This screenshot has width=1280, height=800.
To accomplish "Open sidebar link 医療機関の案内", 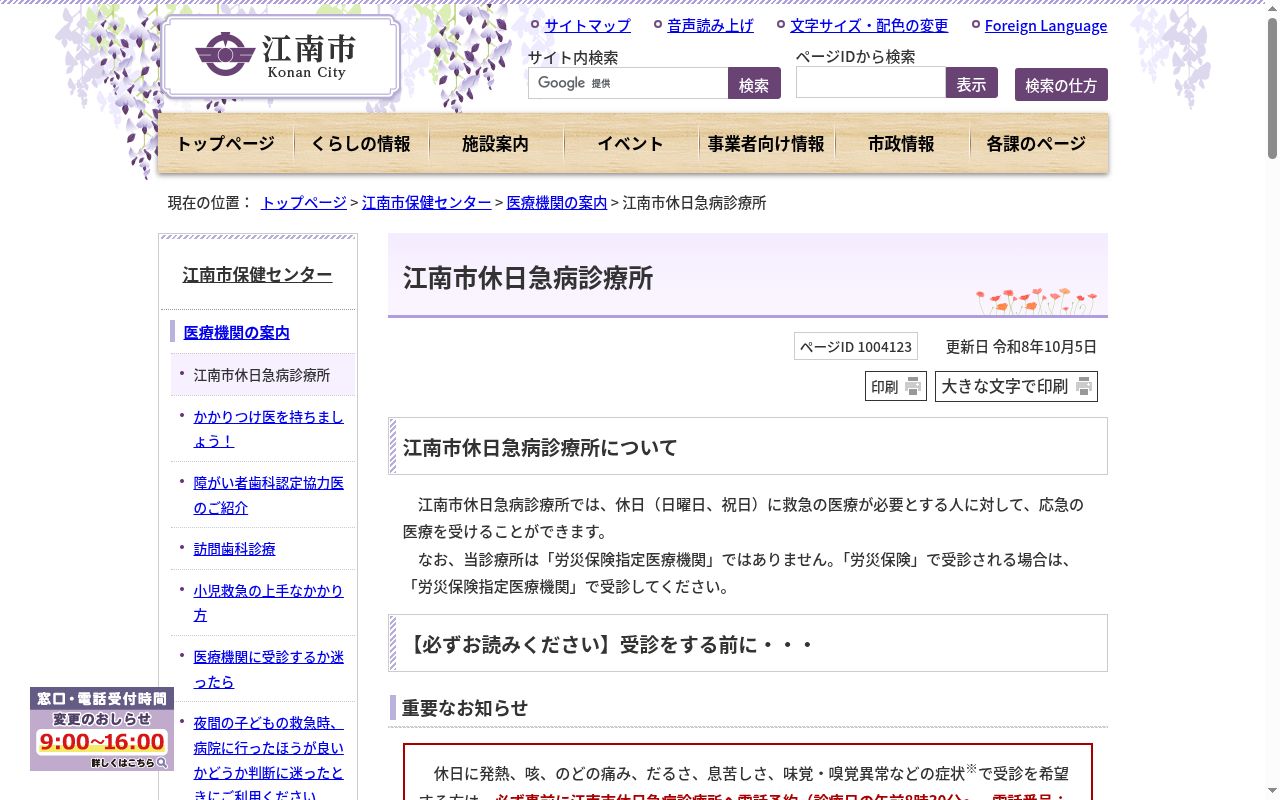I will click(x=236, y=332).
